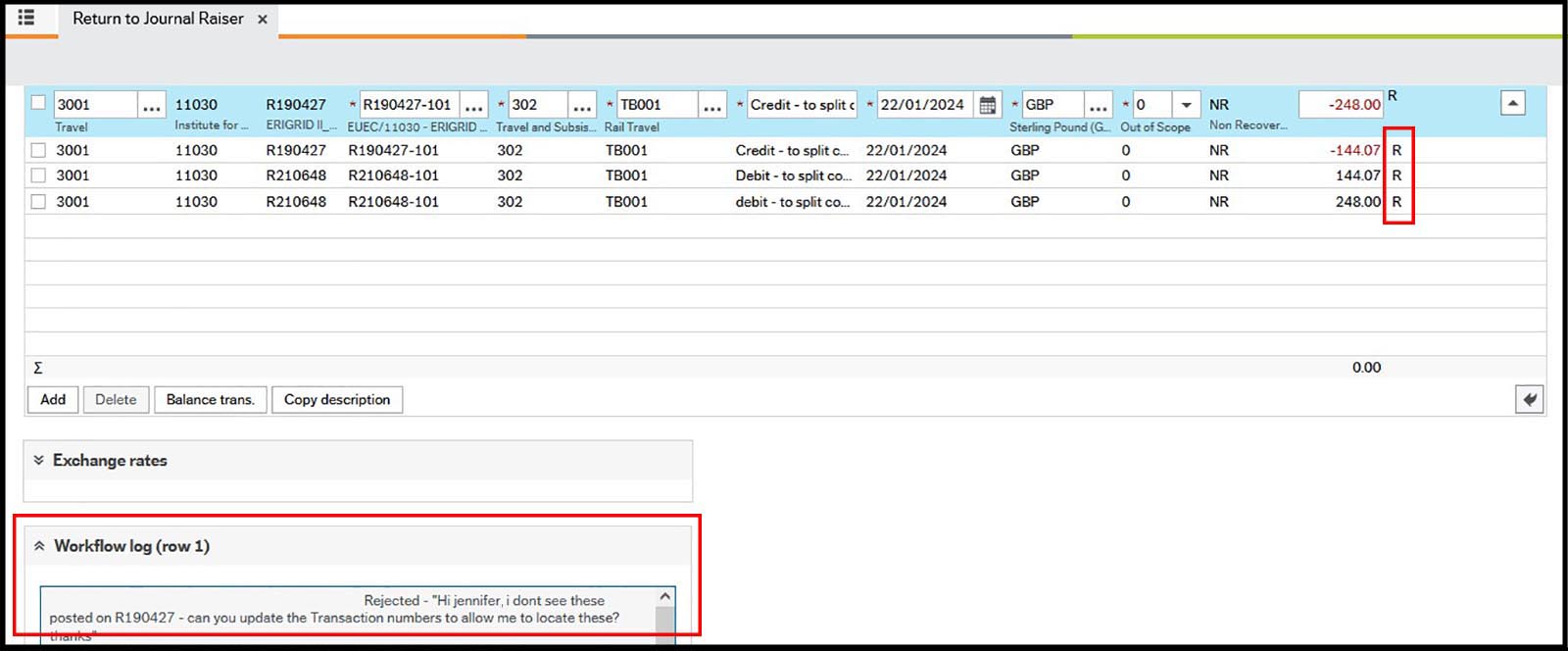
Task: Click the Add button
Action: [x=53, y=399]
